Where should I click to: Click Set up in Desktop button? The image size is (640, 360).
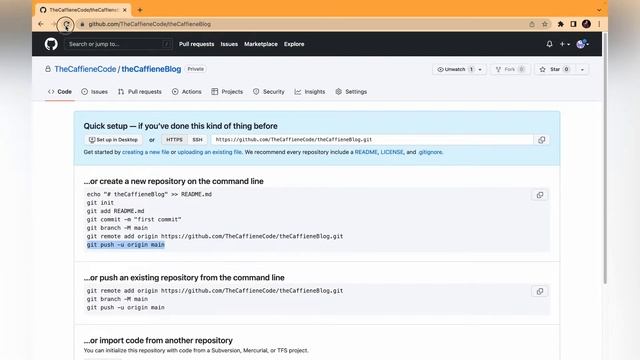pos(113,140)
